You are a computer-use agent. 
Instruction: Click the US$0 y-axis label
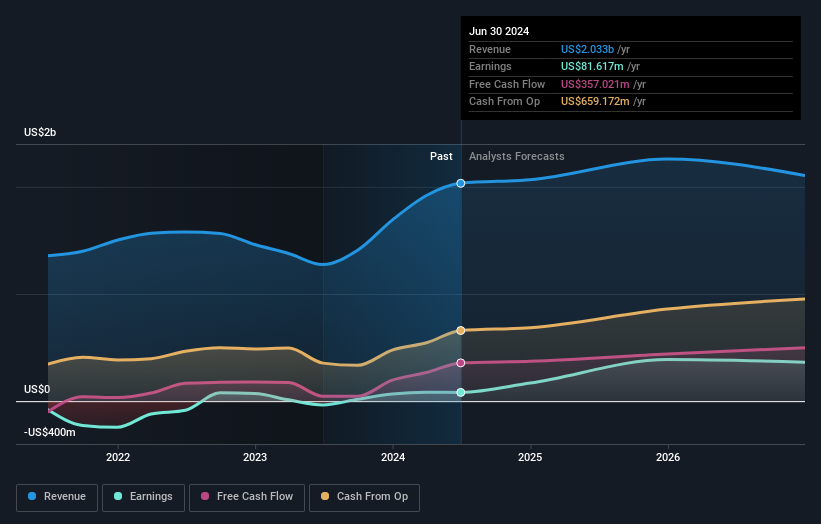click(37, 389)
